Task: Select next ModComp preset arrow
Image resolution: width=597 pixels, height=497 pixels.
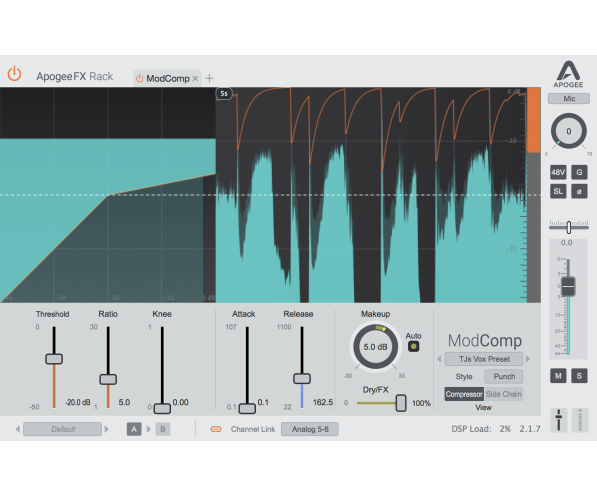Action: coord(528,359)
